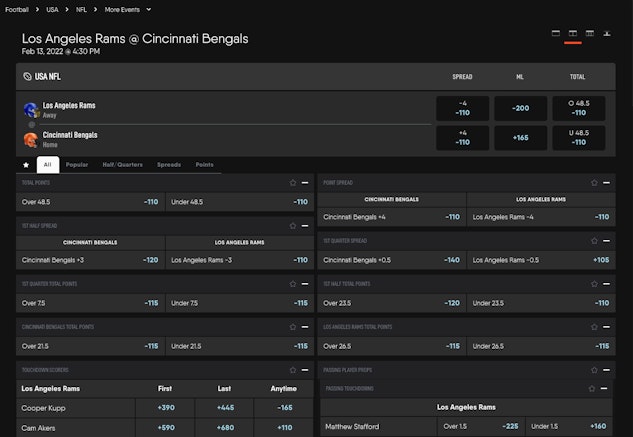The width and height of the screenshot is (633, 437).
Task: Collapse the Passing Touchdowns subsection
Action: coord(604,389)
